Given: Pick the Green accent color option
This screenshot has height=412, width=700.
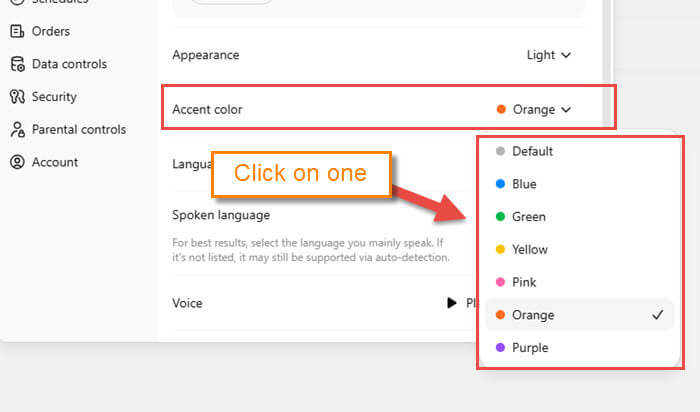Looking at the screenshot, I should (x=528, y=217).
